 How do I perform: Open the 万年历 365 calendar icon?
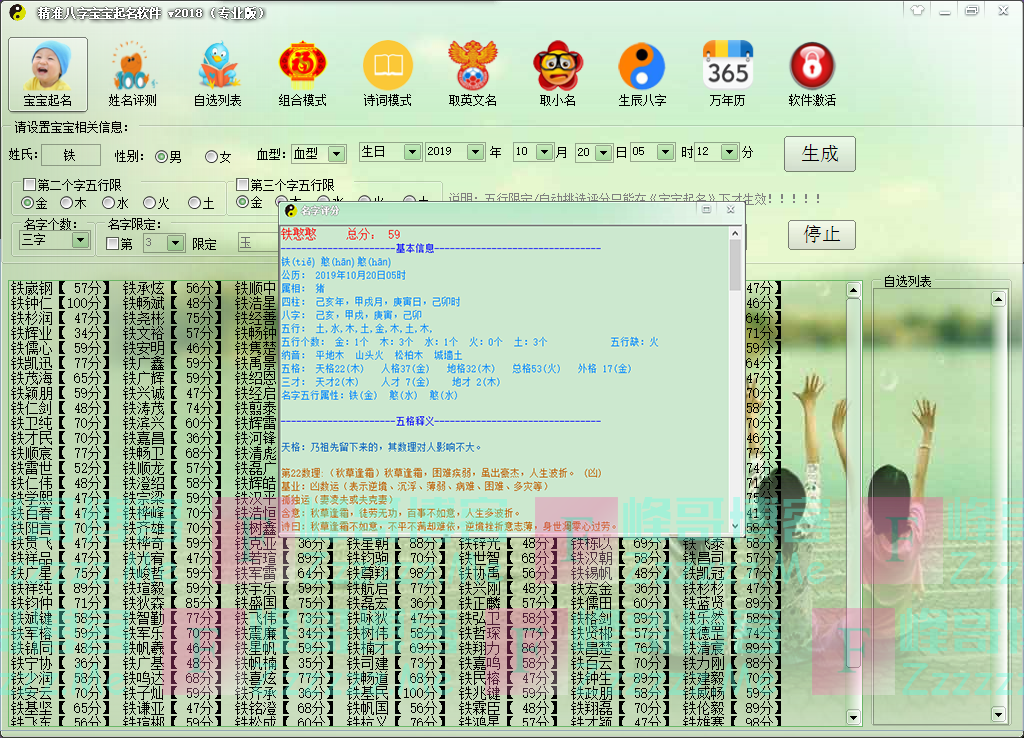[x=727, y=74]
